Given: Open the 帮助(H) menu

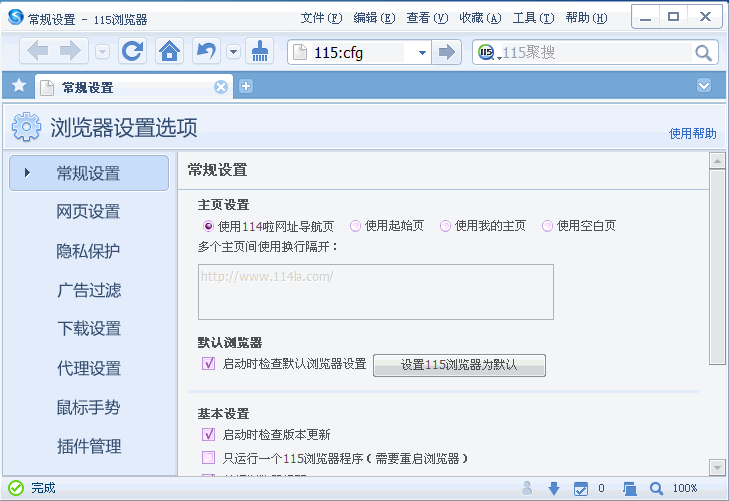Looking at the screenshot, I should (x=586, y=18).
